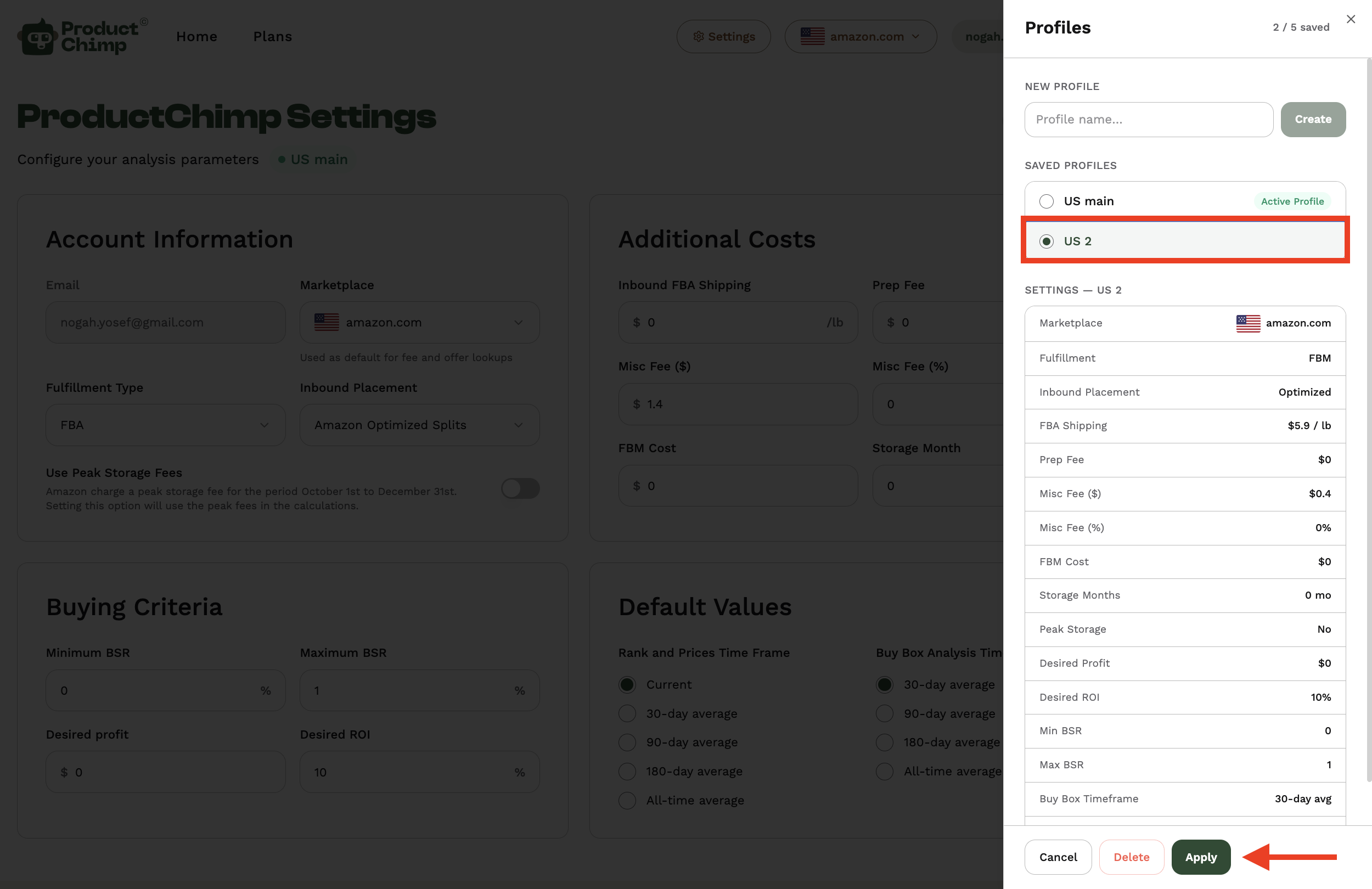Screen dimensions: 1372x889
Task: Open Settings from the header
Action: click(x=723, y=36)
